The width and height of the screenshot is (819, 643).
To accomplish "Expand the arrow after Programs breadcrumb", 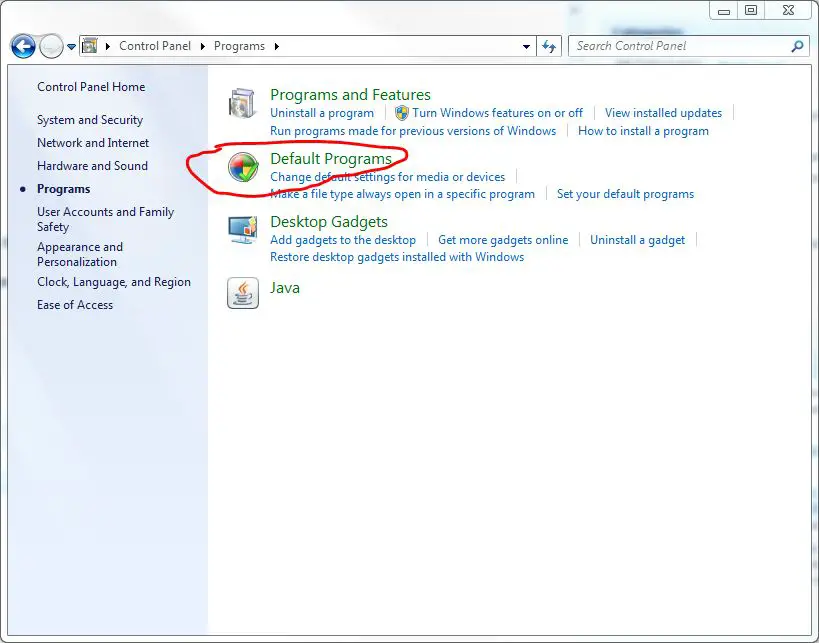I will [x=277, y=46].
